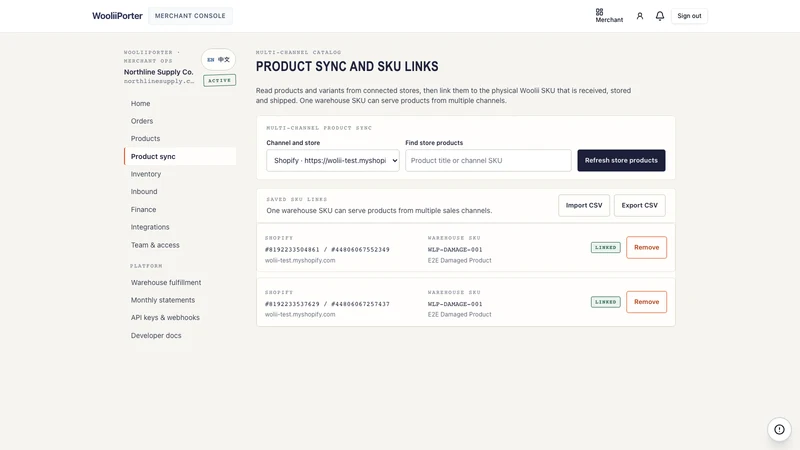
Task: Focus the Find store products field
Action: coord(488,160)
